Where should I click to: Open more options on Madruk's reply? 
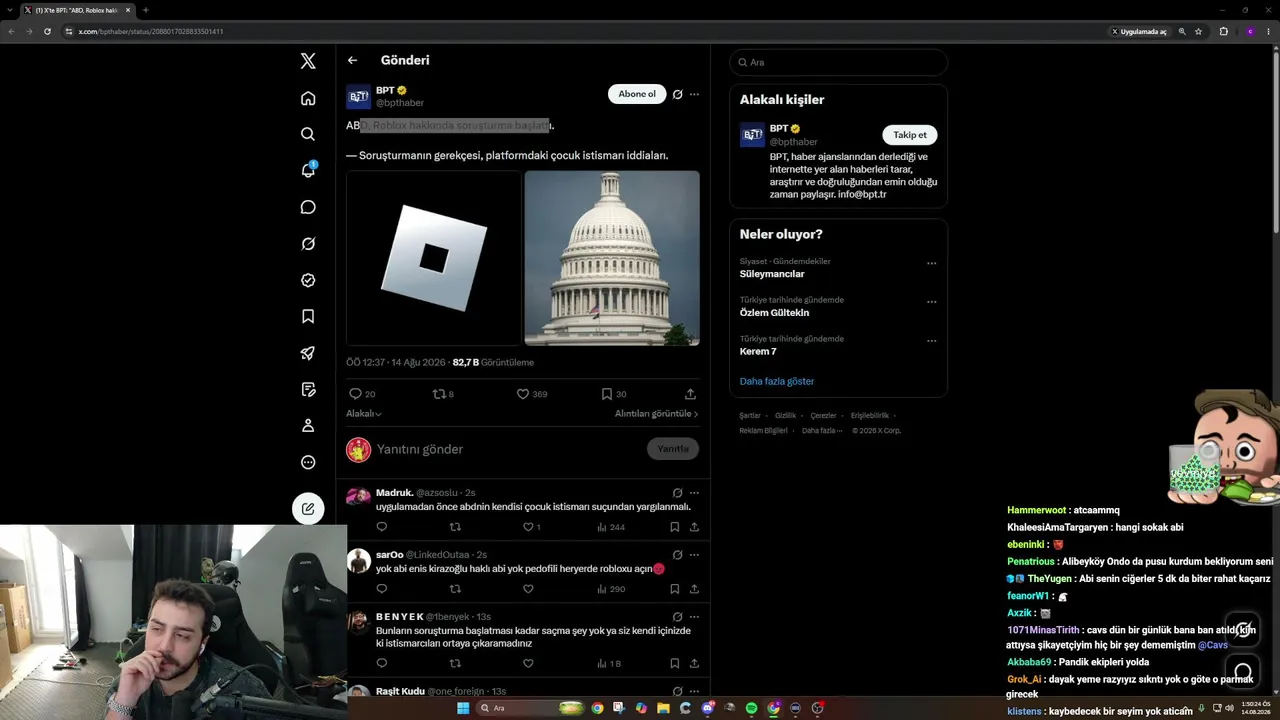point(694,493)
